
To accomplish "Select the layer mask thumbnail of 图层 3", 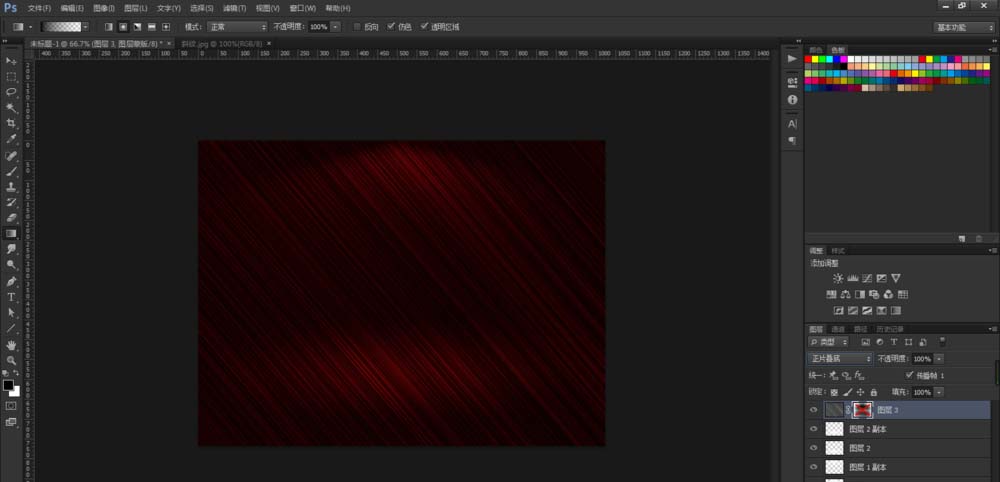I will click(860, 410).
